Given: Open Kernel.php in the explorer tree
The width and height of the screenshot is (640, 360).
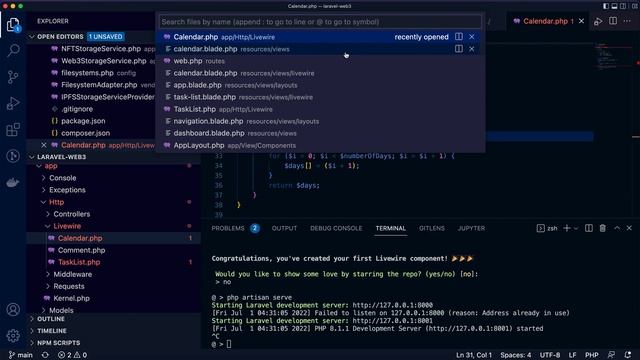Looking at the screenshot, I should (71, 298).
